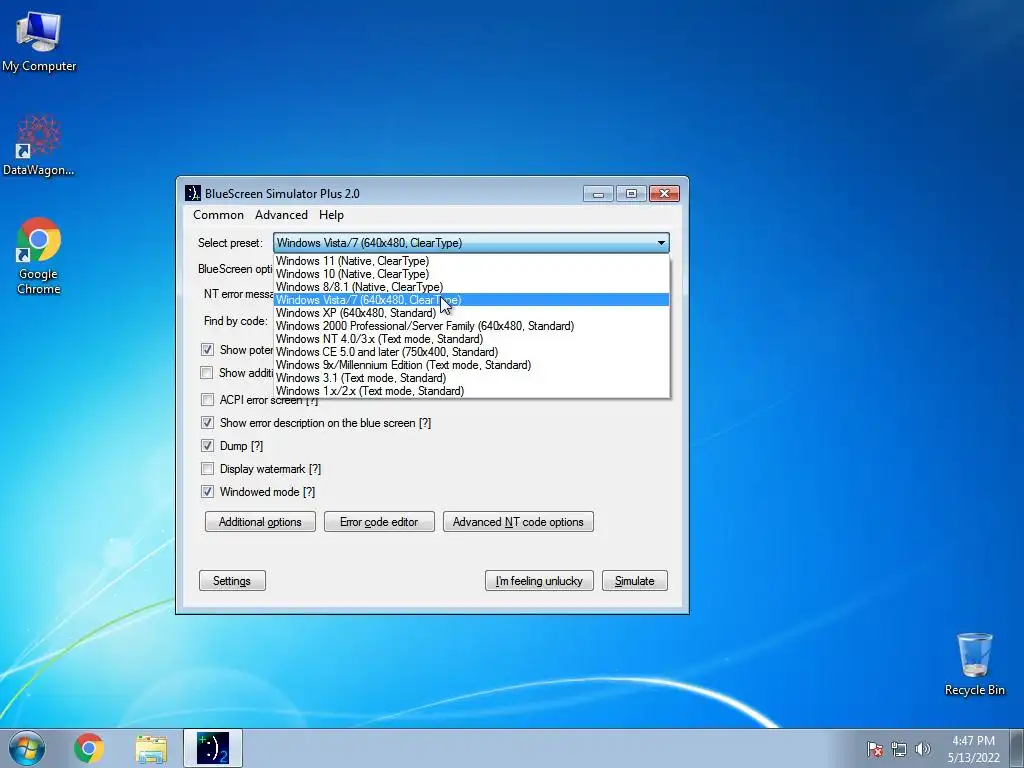
Task: Open volume speaker tray icon
Action: (x=922, y=748)
